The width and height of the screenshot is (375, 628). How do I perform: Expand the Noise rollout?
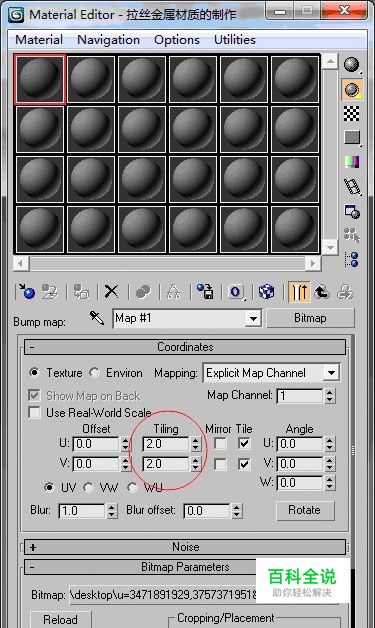(185, 547)
